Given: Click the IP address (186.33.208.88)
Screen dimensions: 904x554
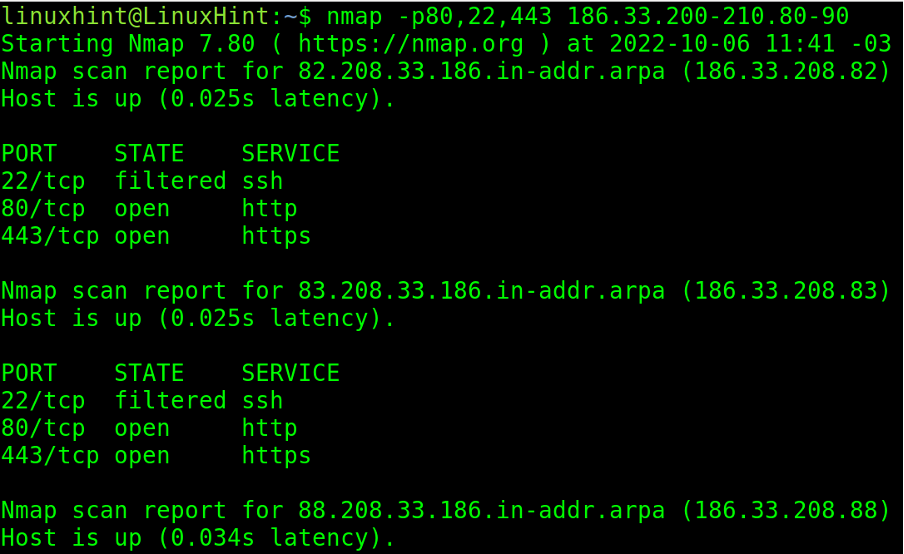Looking at the screenshot, I should point(786,511).
